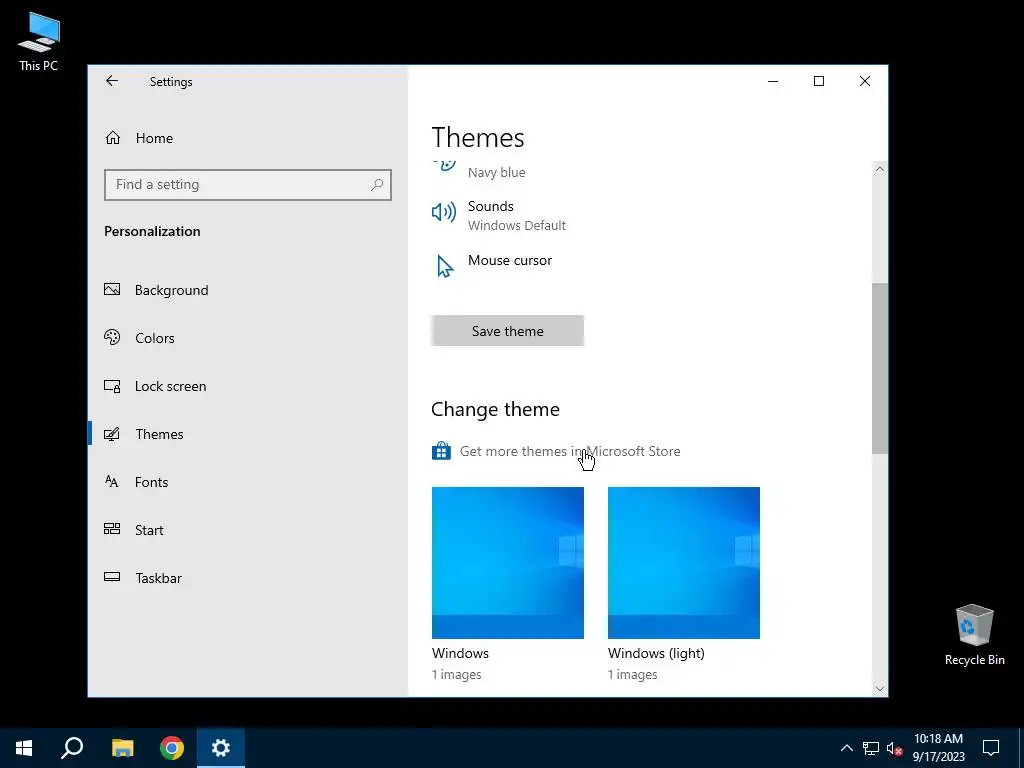This screenshot has width=1024, height=768.
Task: Click the Themes brush icon in sidebar
Action: (x=112, y=434)
